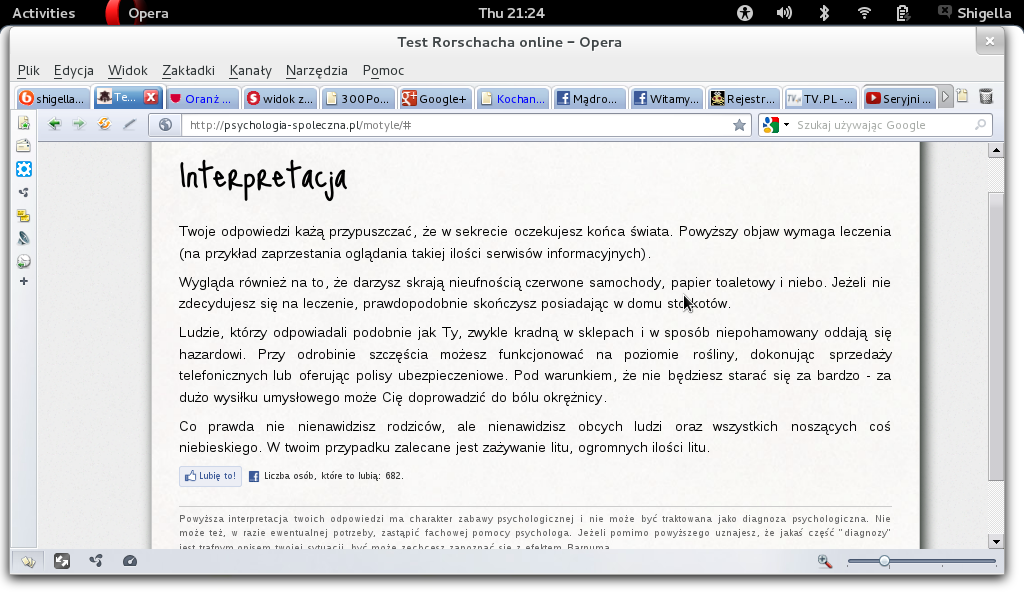Screen dimensions: 1024x600
Task: Open the Edycja menu
Action: click(x=74, y=71)
